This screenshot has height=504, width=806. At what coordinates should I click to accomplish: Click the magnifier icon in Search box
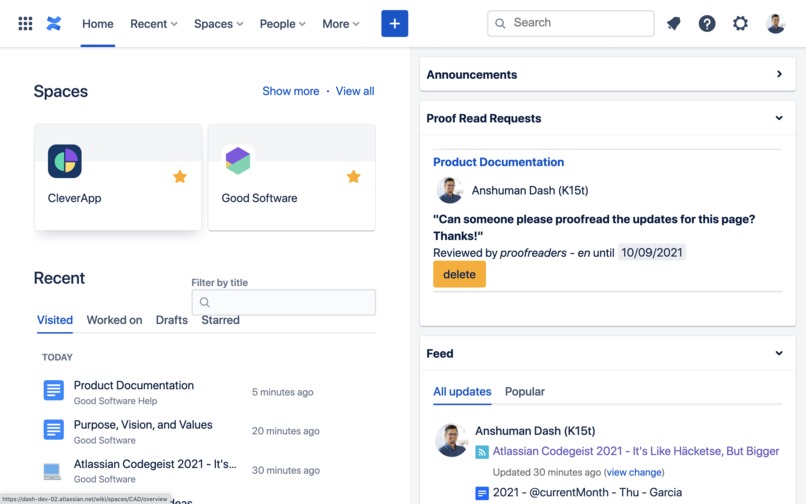pos(500,23)
